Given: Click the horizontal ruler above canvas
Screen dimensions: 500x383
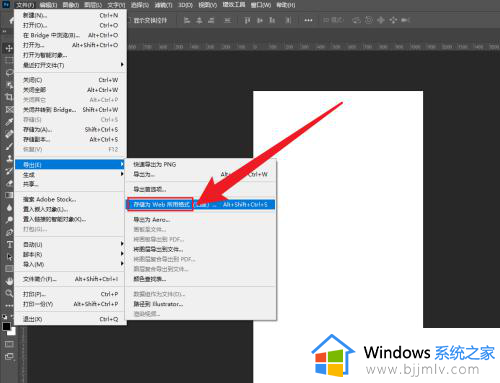Looking at the screenshot, I should coord(313,47).
